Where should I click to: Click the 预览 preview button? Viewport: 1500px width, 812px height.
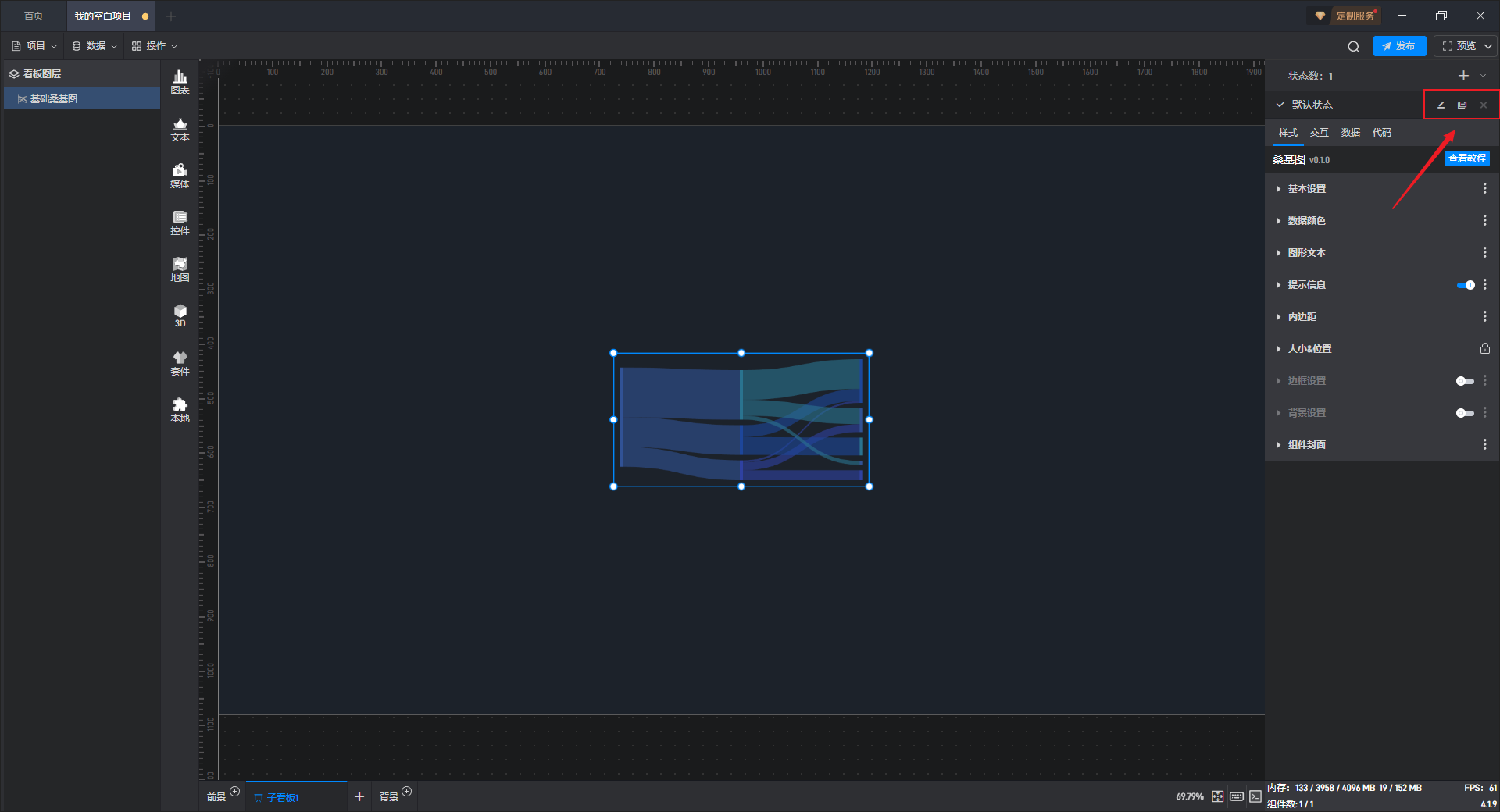coord(1459,46)
